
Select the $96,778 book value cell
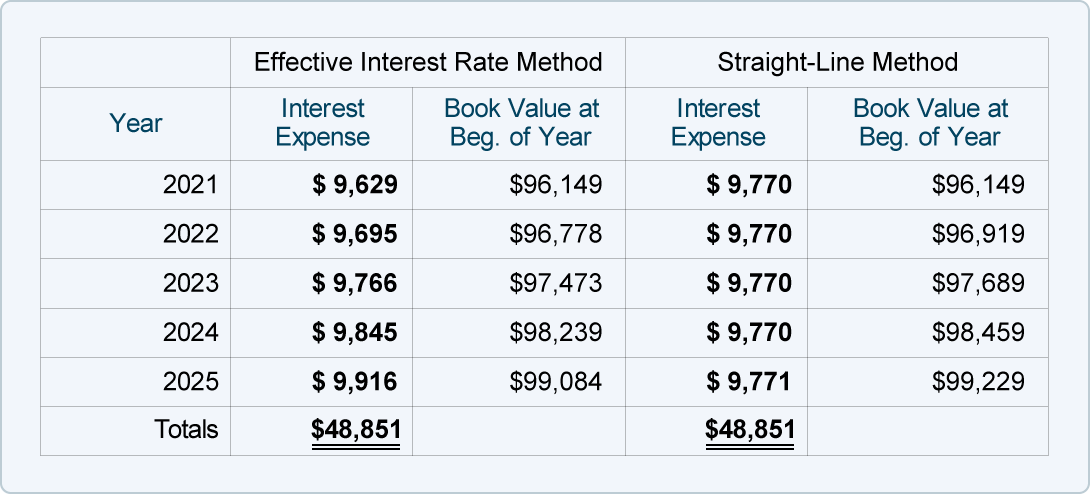[555, 234]
